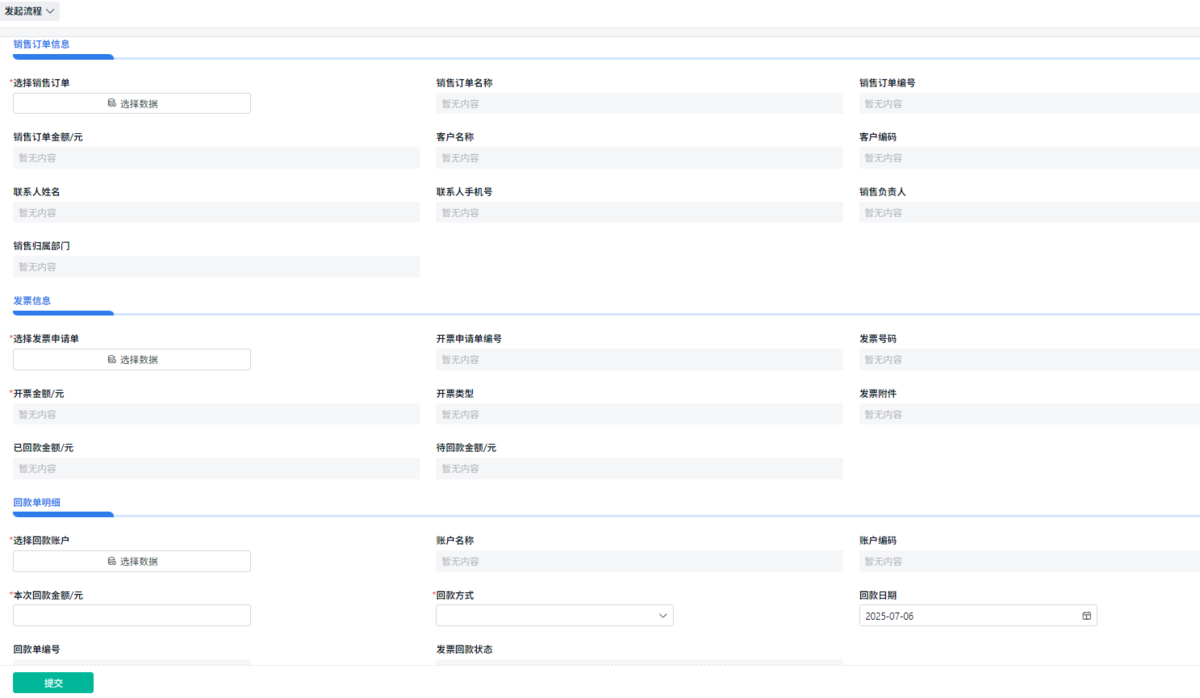
Task: Click the 发票回款状态 label
Action: click(464, 650)
